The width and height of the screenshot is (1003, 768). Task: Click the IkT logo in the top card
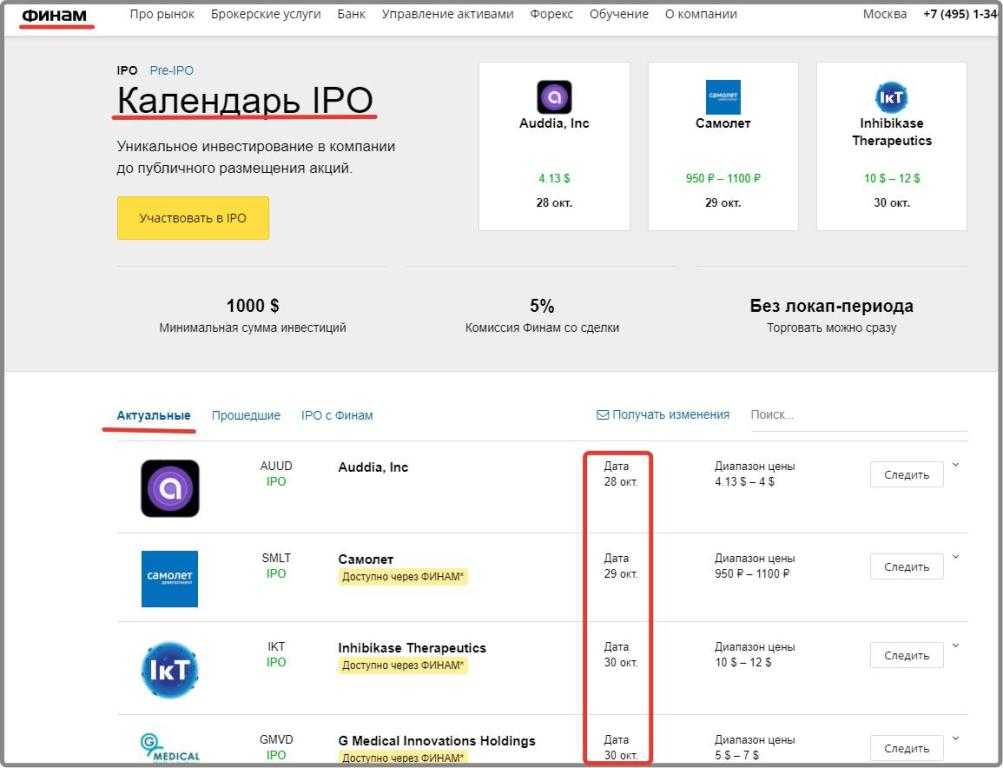(891, 97)
